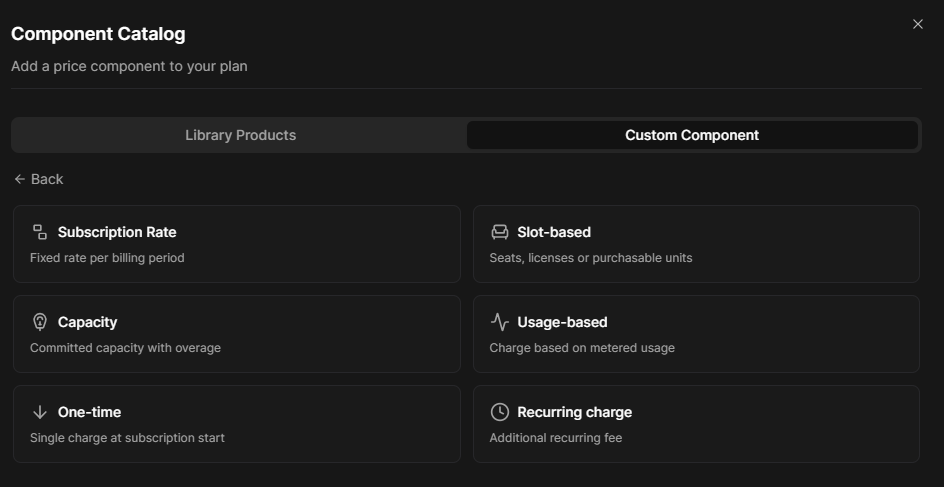Choose the One-time charge title
The width and height of the screenshot is (944, 487).
[x=89, y=412]
